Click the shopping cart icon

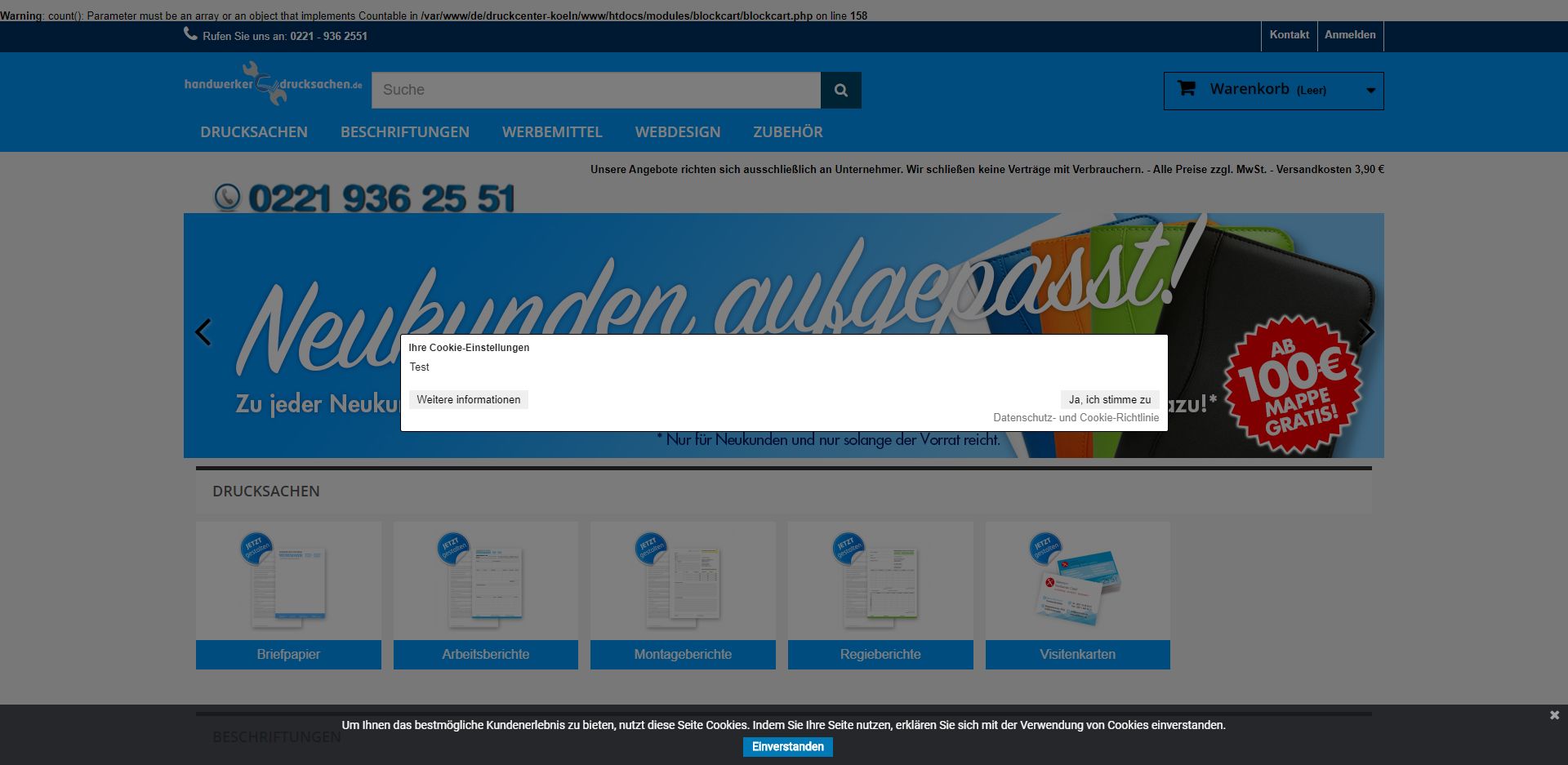[x=1187, y=88]
